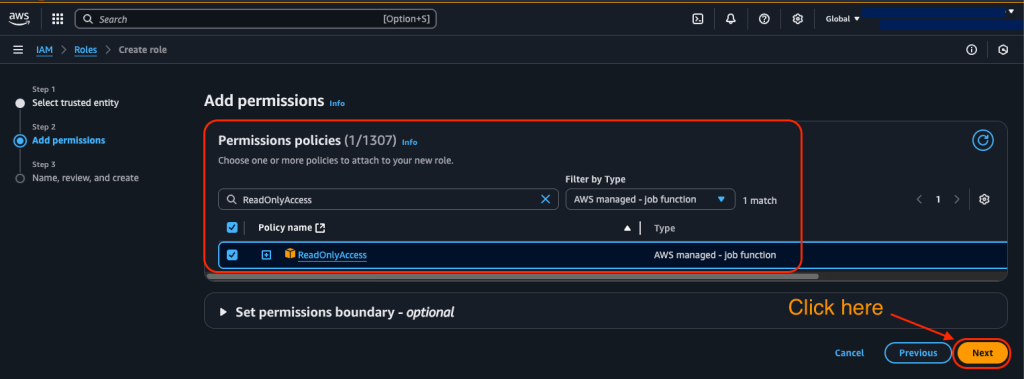Click the Policy name column header

pos(285,227)
